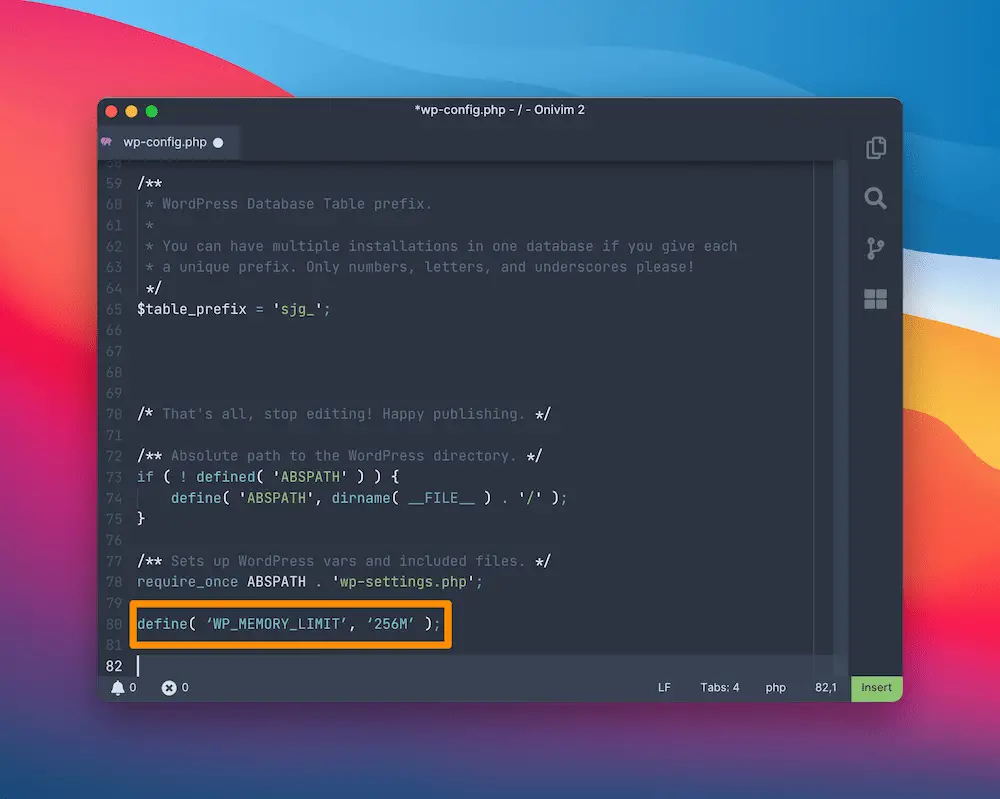Image resolution: width=1000 pixels, height=799 pixels.
Task: Click the unsaved dot on wp-config.php tab
Action: [218, 143]
